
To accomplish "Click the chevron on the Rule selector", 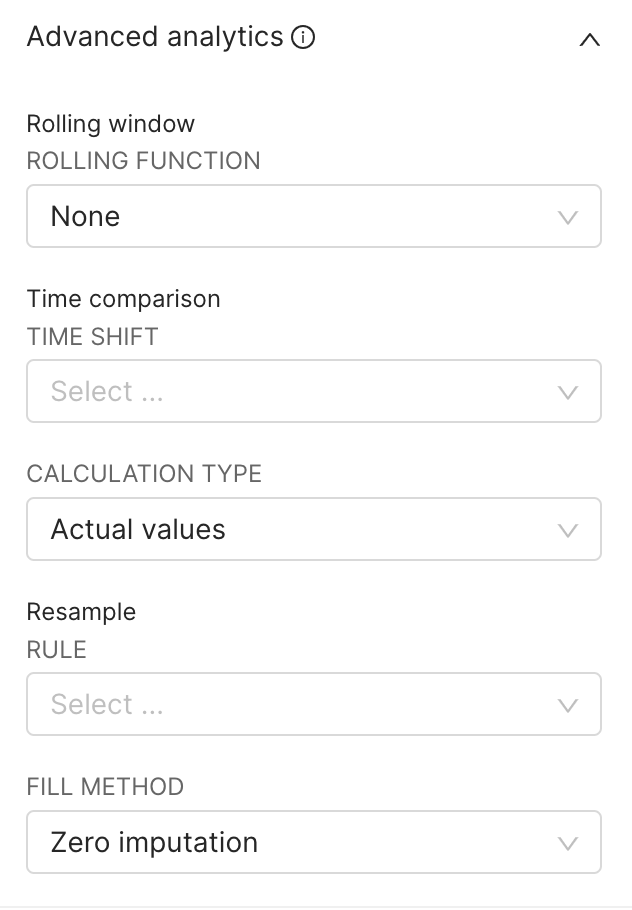I will [x=570, y=704].
